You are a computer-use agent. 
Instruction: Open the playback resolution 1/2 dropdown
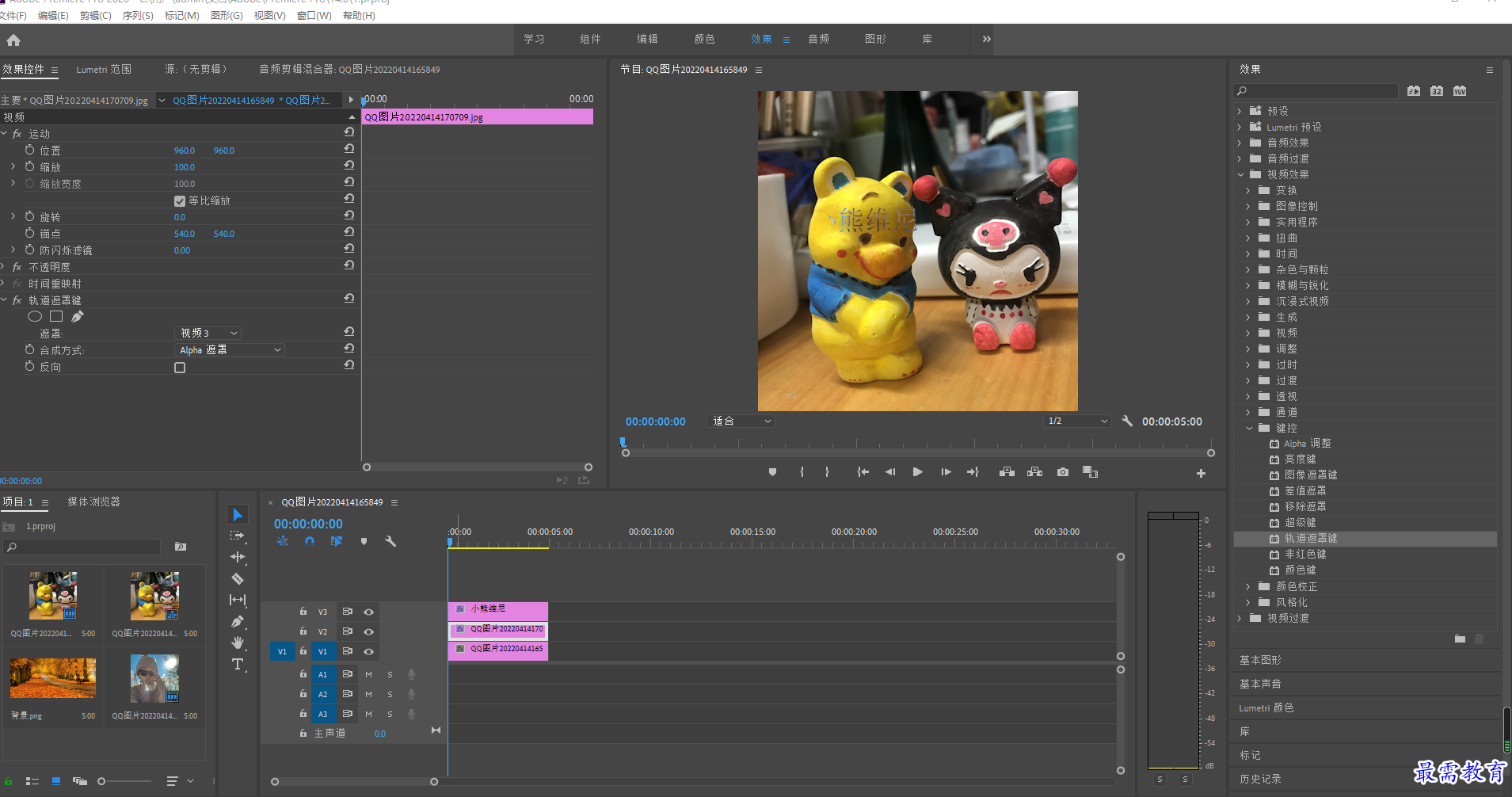1077,421
